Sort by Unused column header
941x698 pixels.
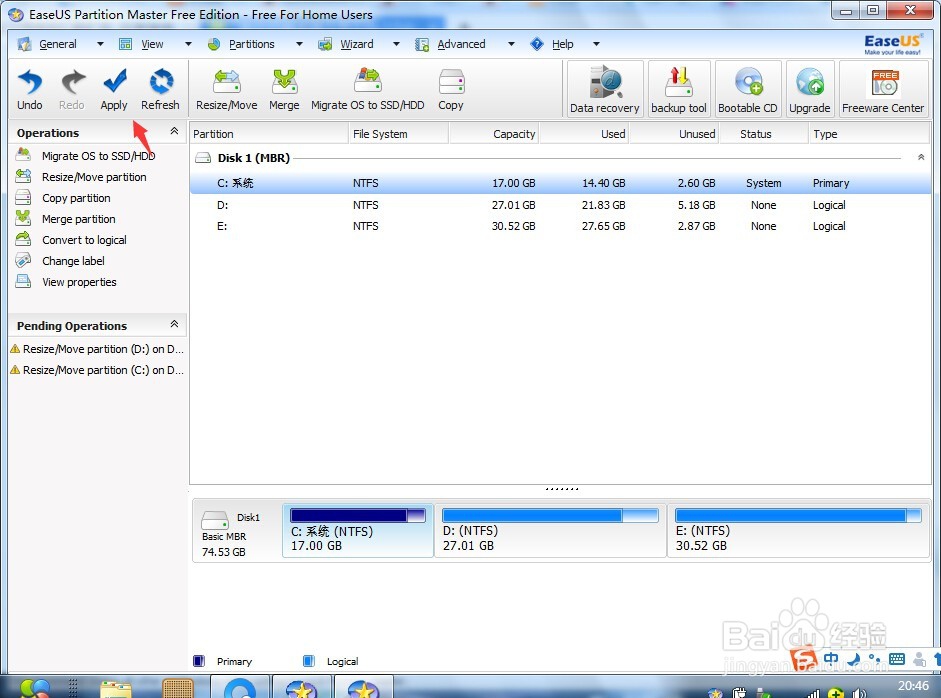click(674, 134)
